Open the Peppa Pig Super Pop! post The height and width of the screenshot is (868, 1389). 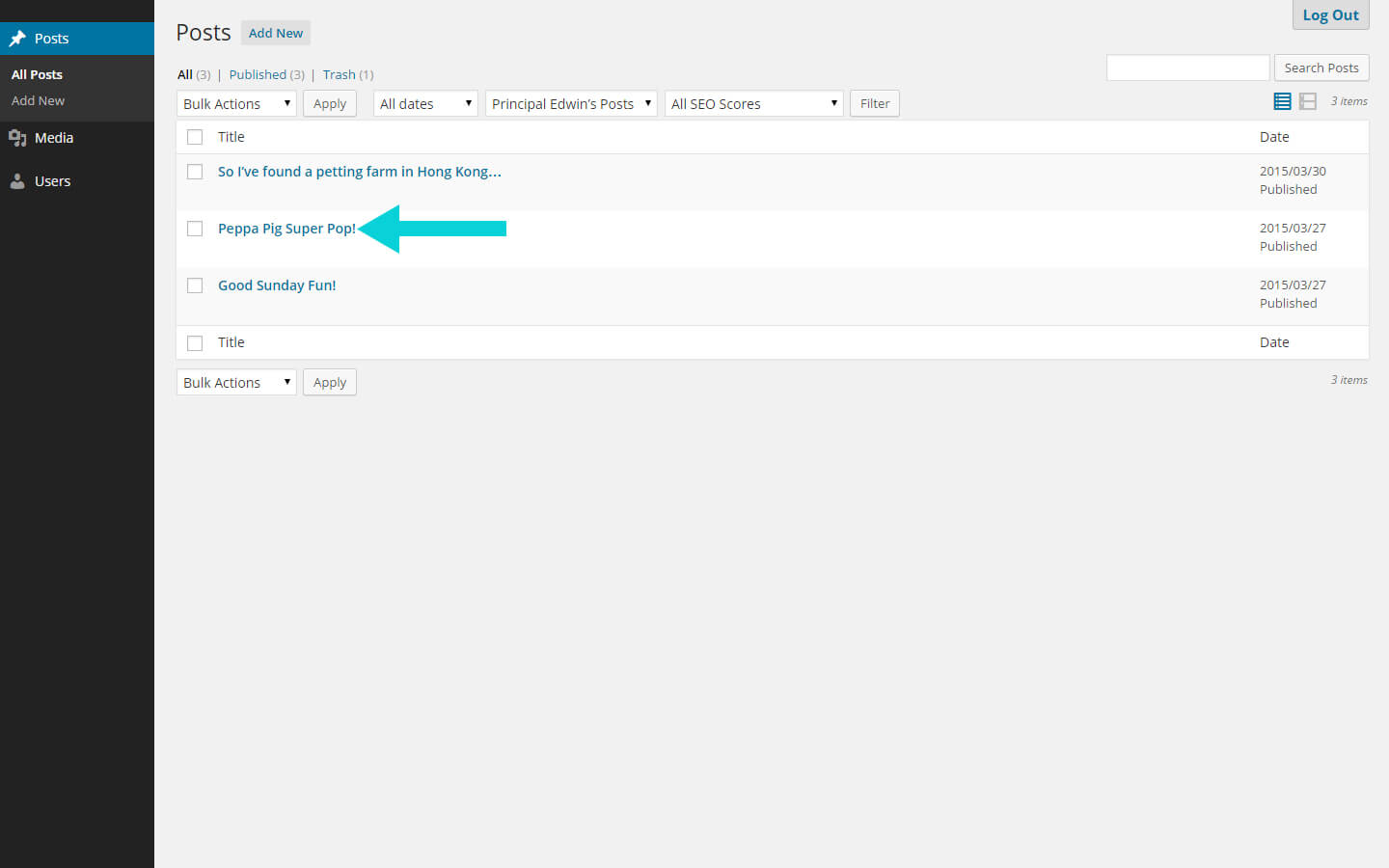[x=286, y=229]
